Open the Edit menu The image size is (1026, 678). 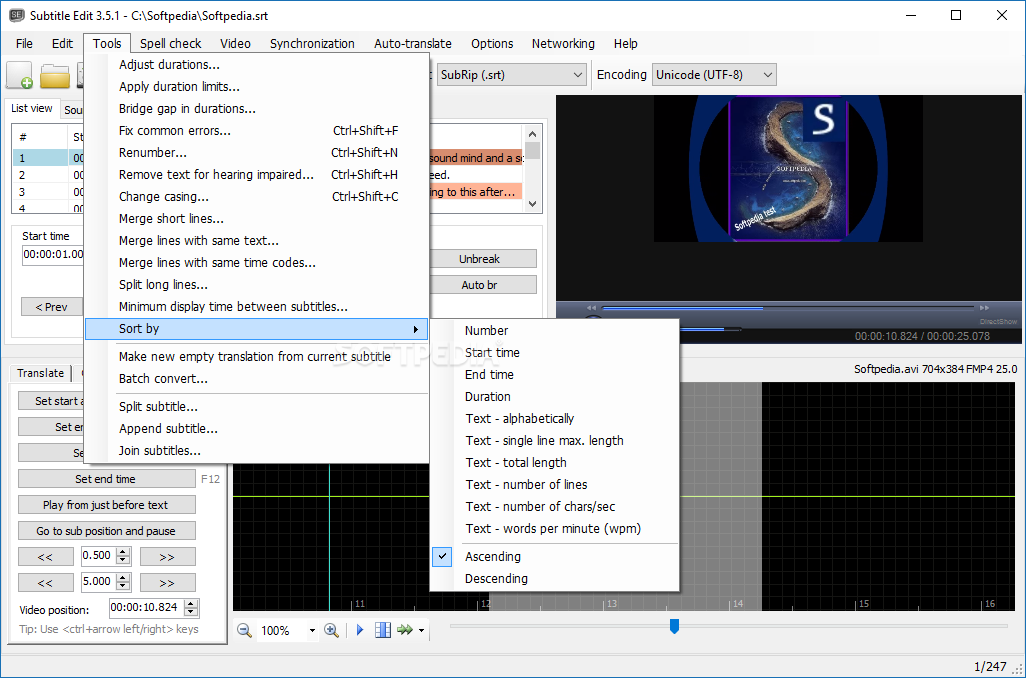pyautogui.click(x=62, y=44)
